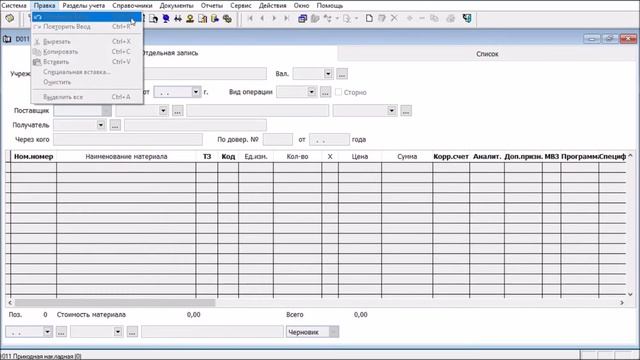Click date field before года
The height and width of the screenshot is (360, 640).
pos(329,139)
